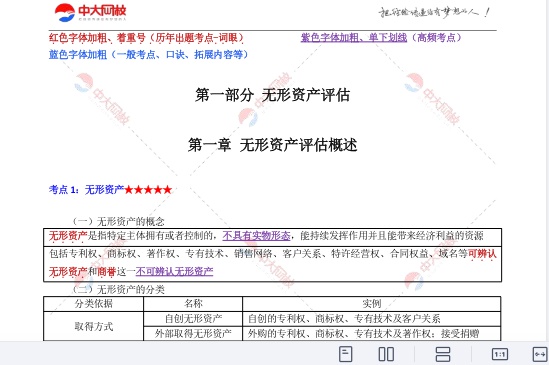This screenshot has height=365, width=549.
Task: Click the heading 第一部分 无形资产评估
Action: pos(272,95)
